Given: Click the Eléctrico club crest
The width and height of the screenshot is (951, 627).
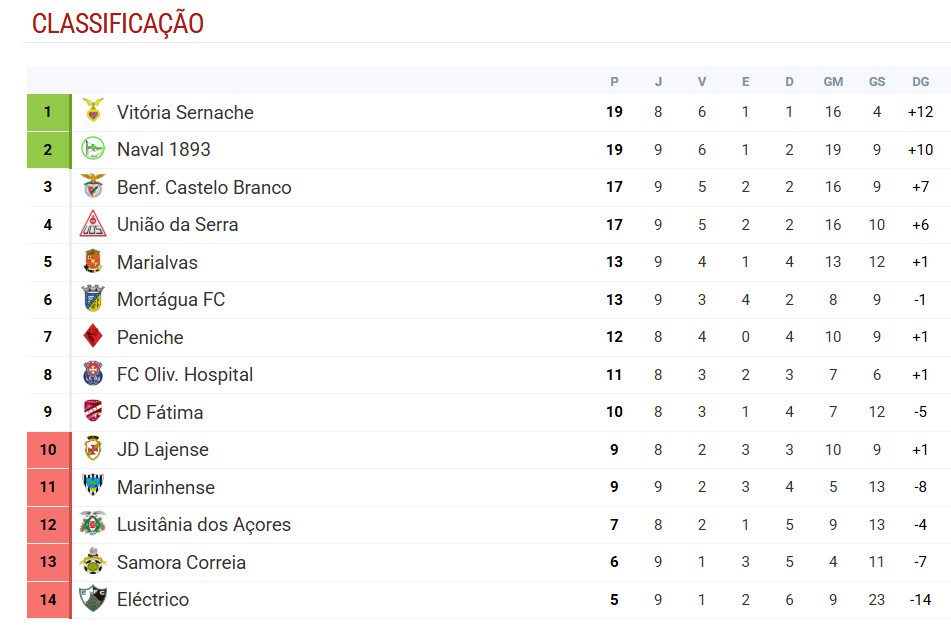Looking at the screenshot, I should [x=93, y=598].
